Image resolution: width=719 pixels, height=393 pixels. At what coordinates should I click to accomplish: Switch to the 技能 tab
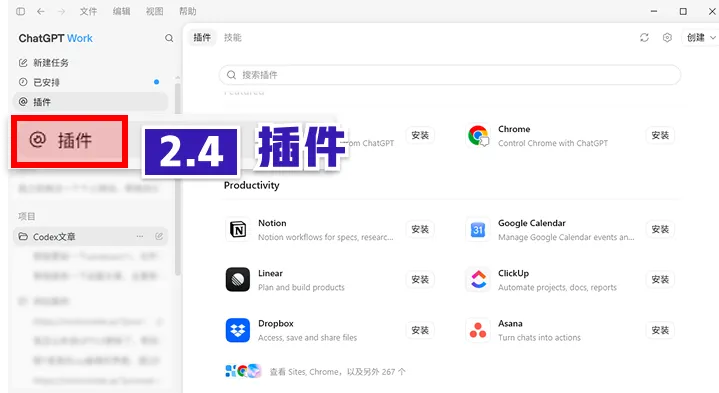pos(232,38)
